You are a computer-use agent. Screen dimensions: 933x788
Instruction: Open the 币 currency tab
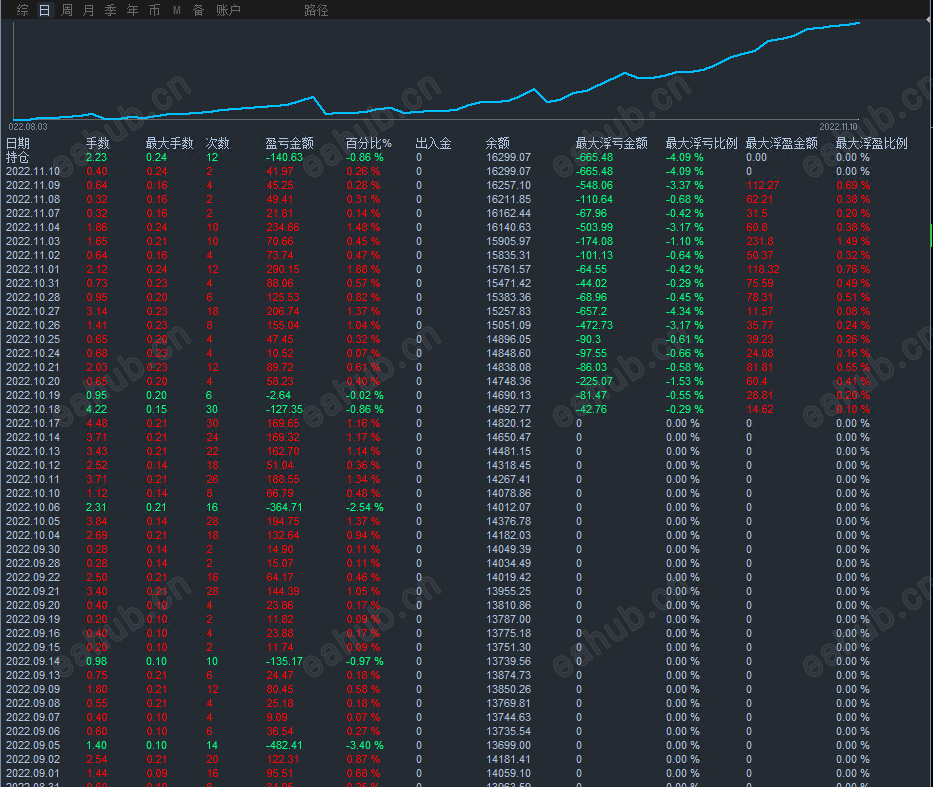(x=155, y=10)
